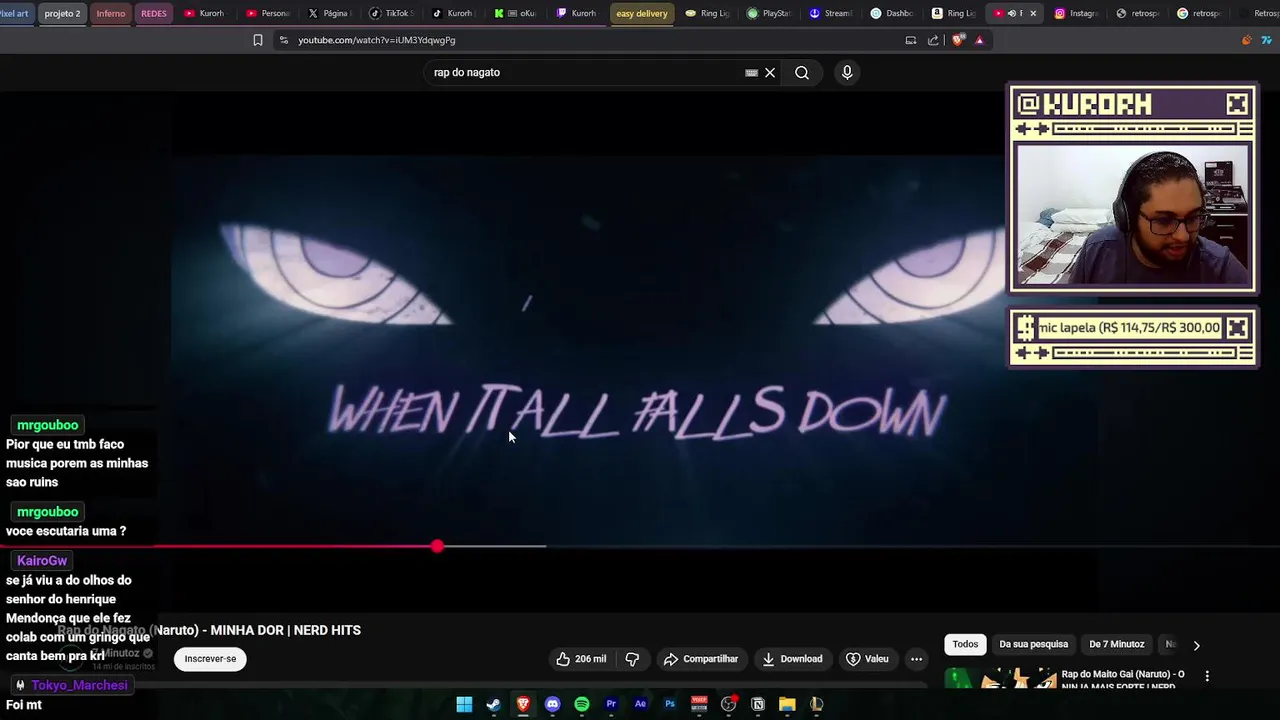This screenshot has width=1280, height=720.
Task: Click the Rap do Maito Gai video title
Action: tap(1123, 680)
